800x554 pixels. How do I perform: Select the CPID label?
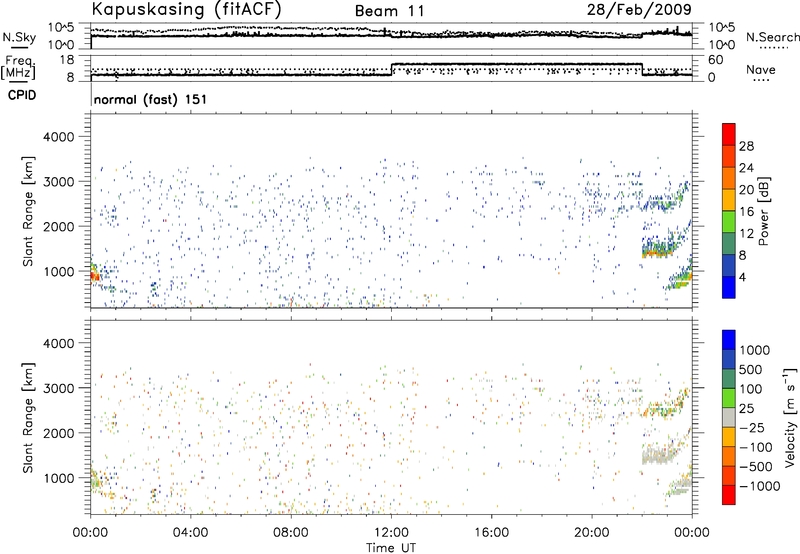pyautogui.click(x=22, y=95)
